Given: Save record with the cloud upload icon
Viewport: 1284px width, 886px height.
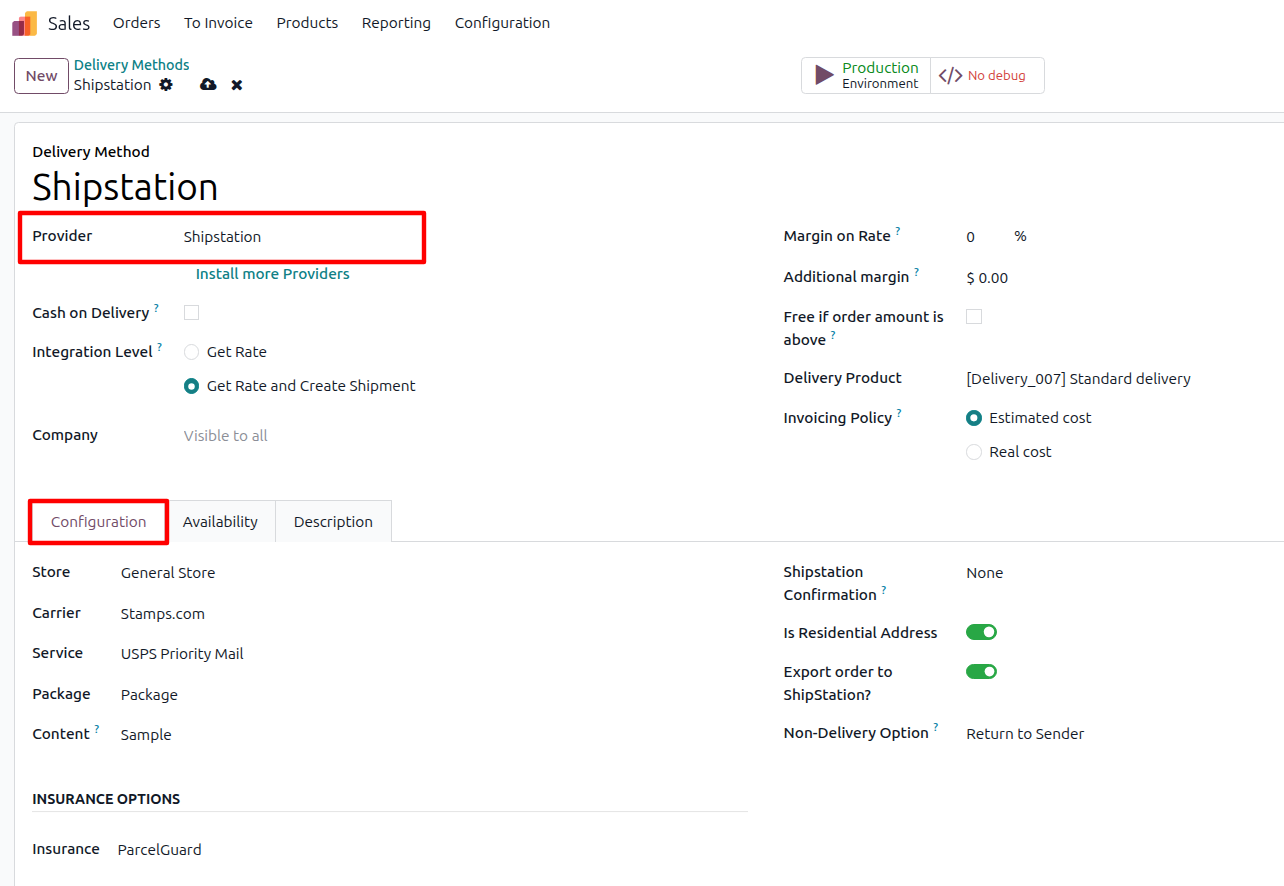Looking at the screenshot, I should pos(208,85).
